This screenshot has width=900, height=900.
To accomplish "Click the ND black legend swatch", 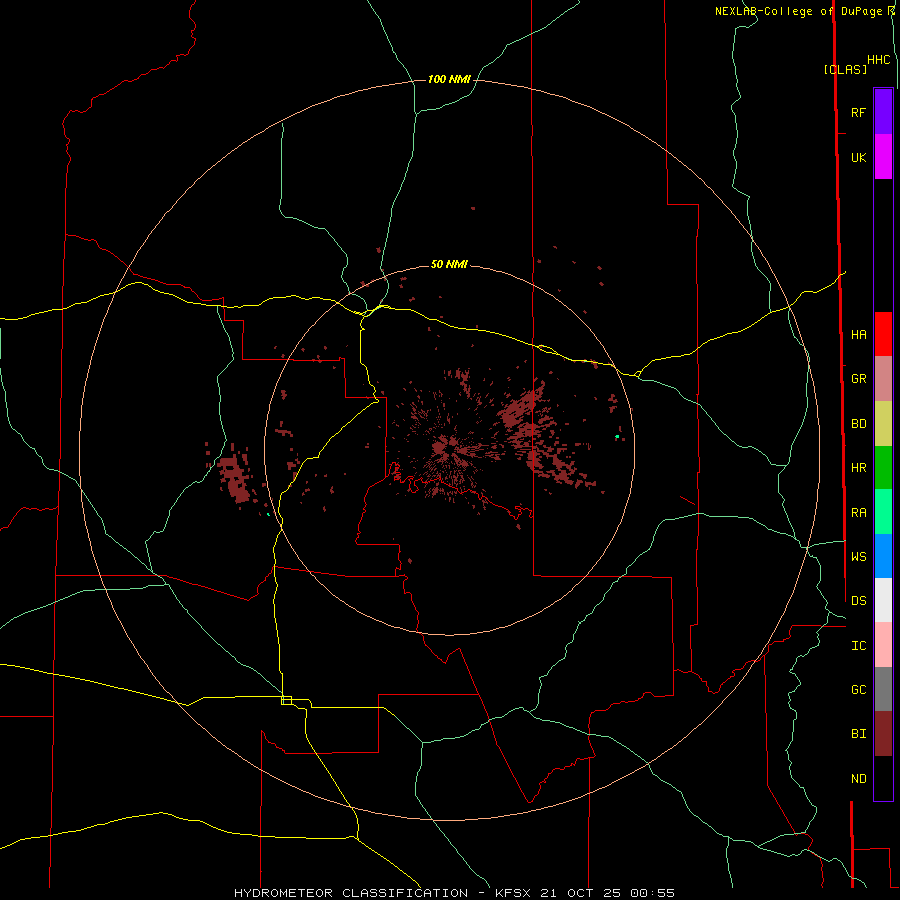I will [883, 778].
